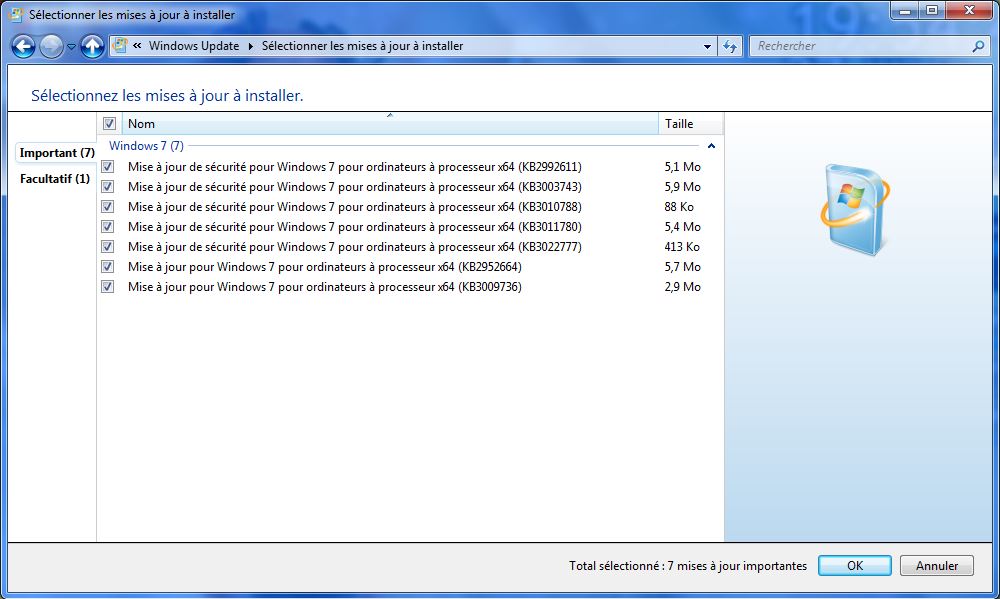Refresh the page with the refresh icon
1000x599 pixels.
pos(730,46)
